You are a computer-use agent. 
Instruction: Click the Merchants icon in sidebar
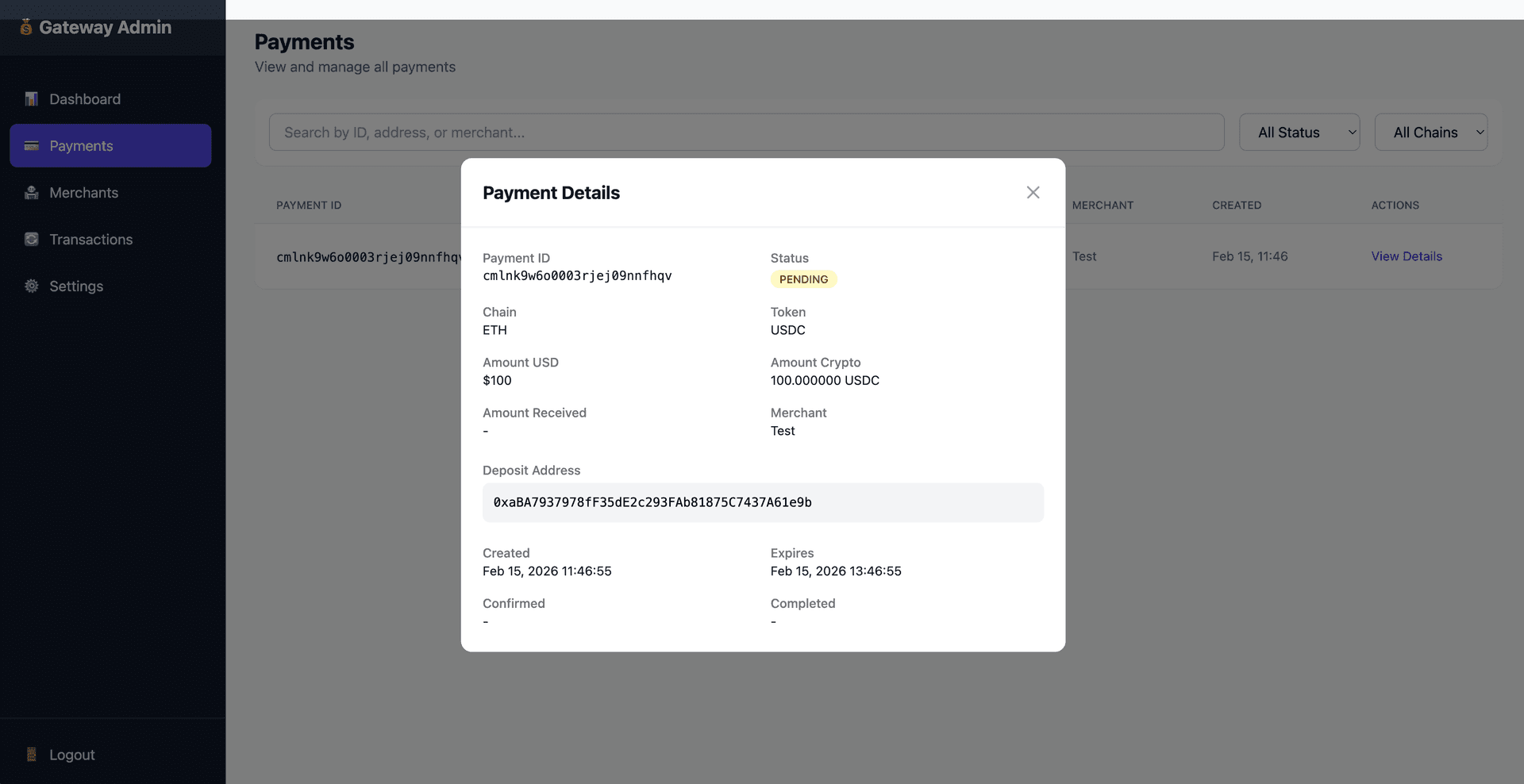[x=32, y=193]
